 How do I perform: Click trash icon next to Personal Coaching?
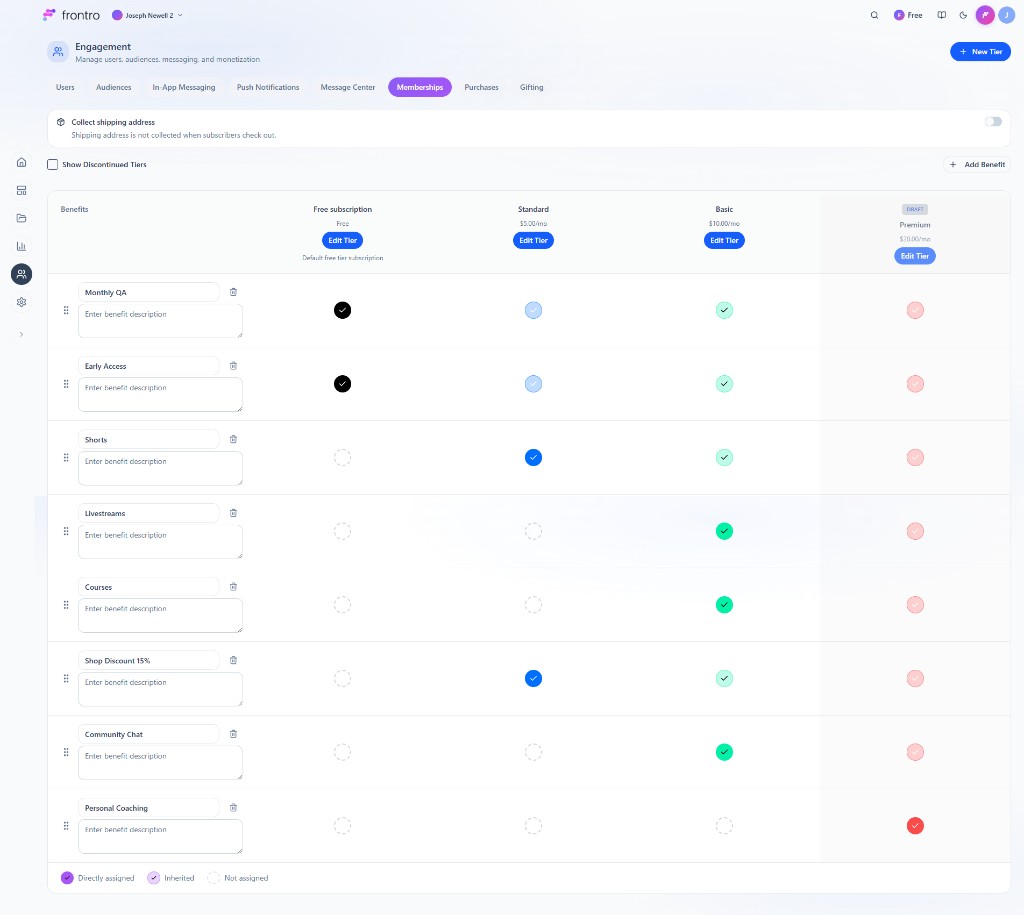click(x=233, y=808)
